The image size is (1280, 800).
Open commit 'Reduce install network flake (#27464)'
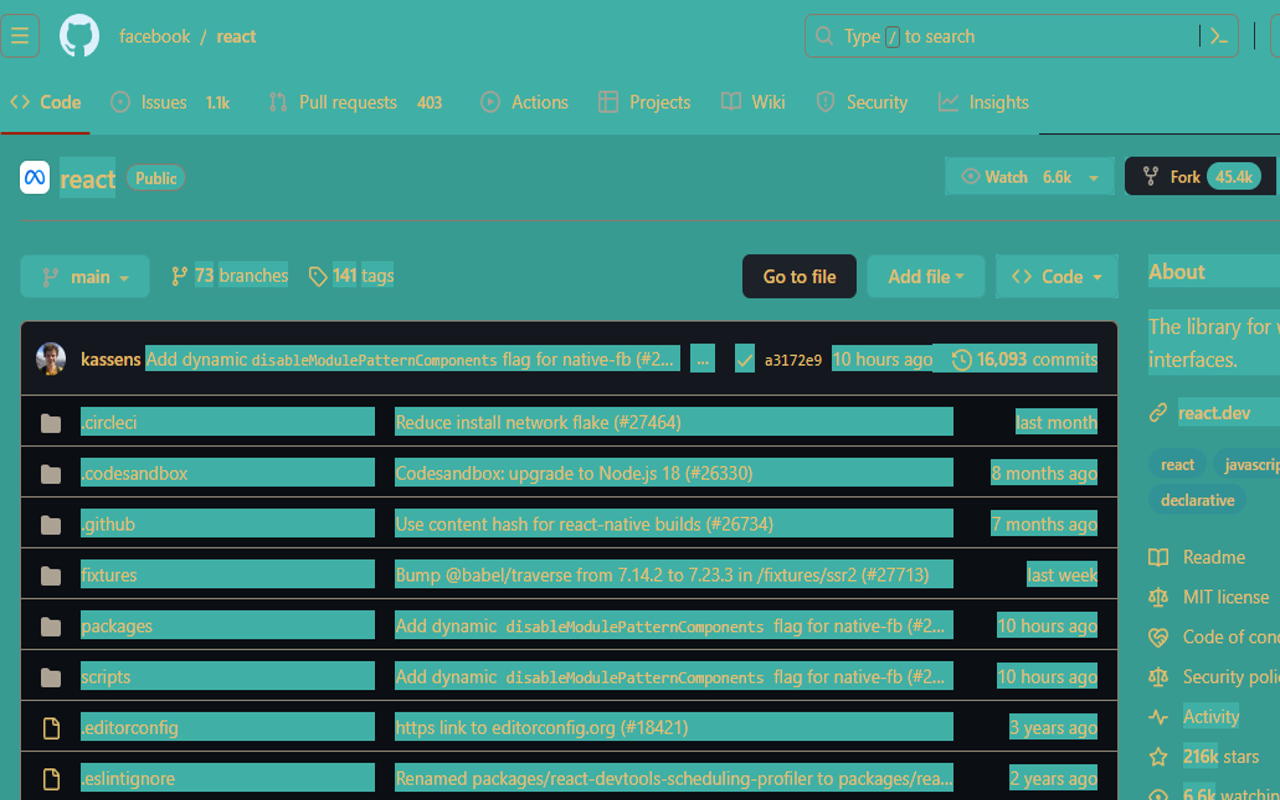pyautogui.click(x=538, y=423)
